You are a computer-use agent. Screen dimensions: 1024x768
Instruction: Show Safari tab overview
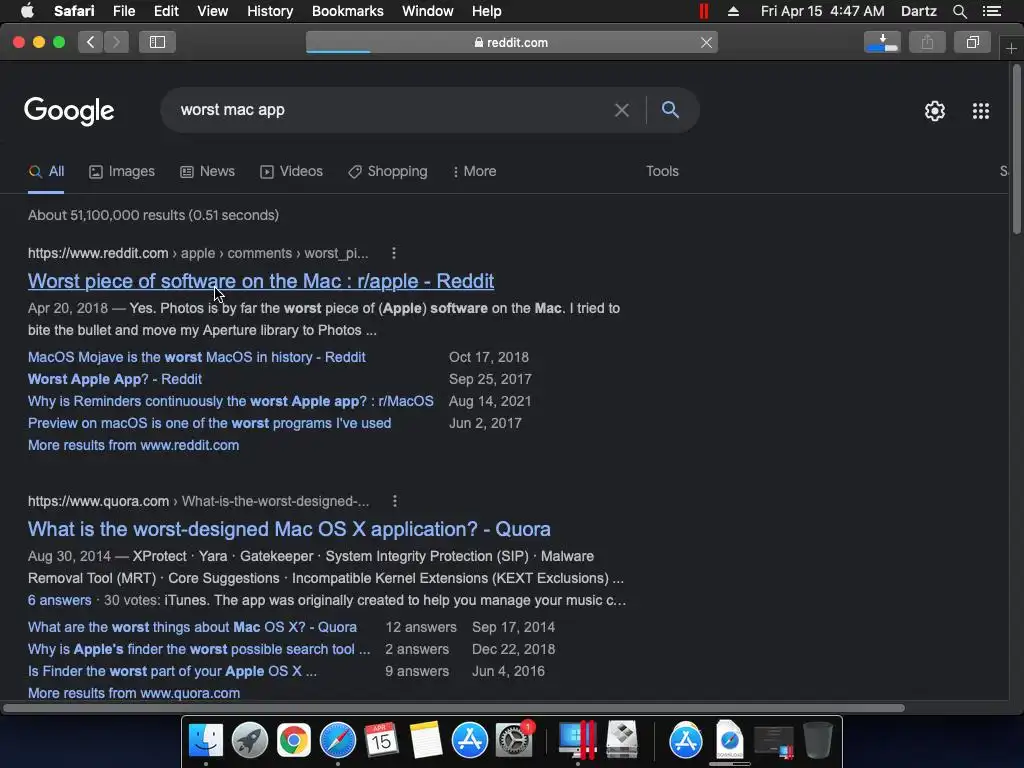click(x=972, y=42)
